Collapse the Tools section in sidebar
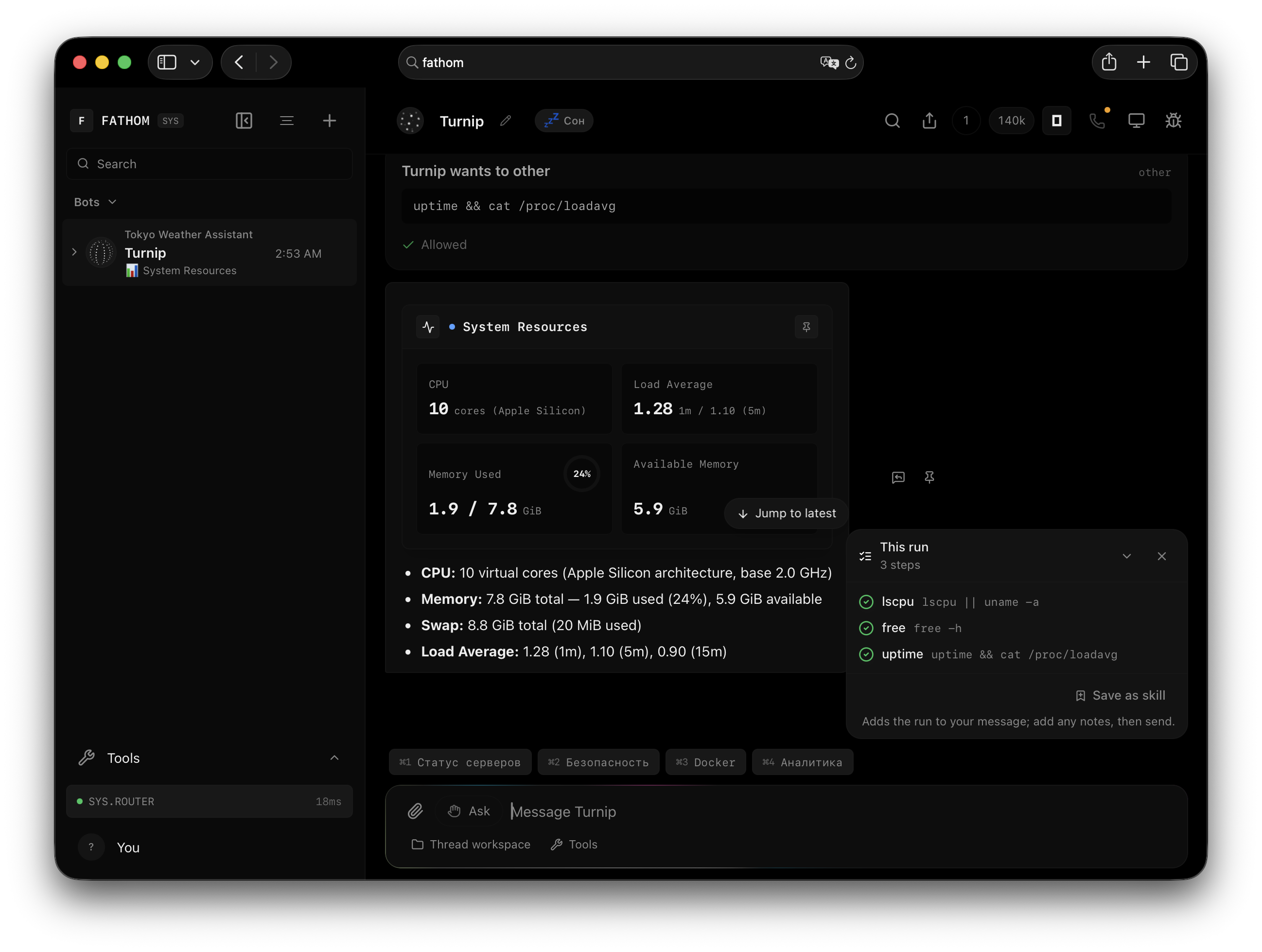This screenshot has height=952, width=1262. coord(334,758)
